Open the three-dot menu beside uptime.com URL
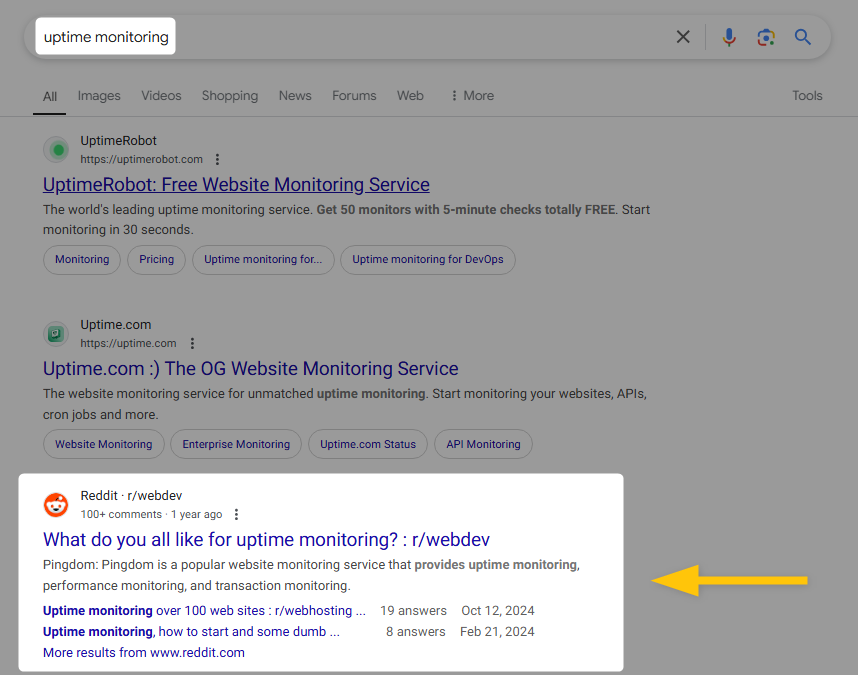This screenshot has height=675, width=858. tap(192, 344)
